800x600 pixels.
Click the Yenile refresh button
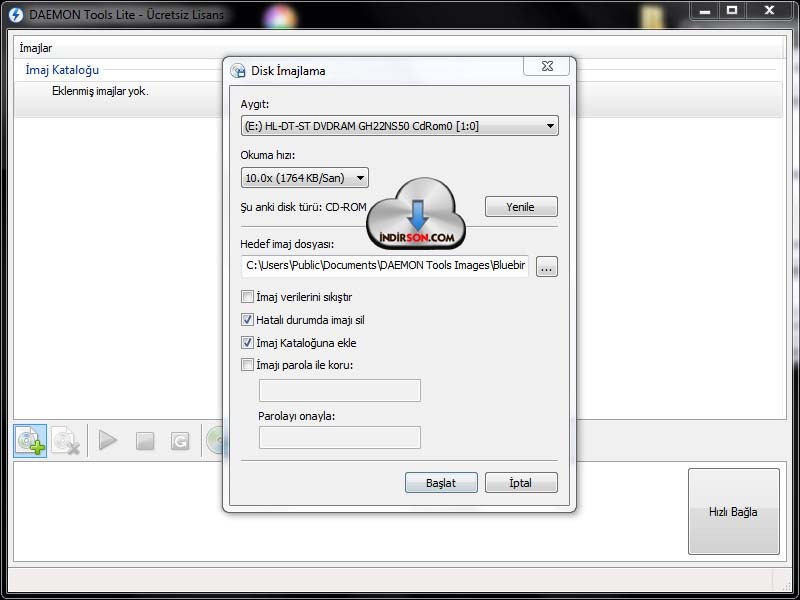521,207
